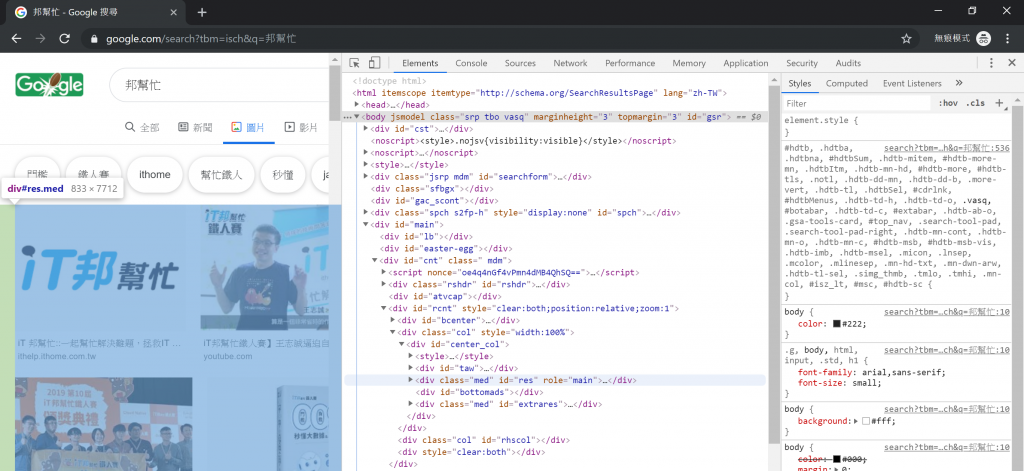
Task: Open the iT邦幫忙 logo image result
Action: pos(103,269)
